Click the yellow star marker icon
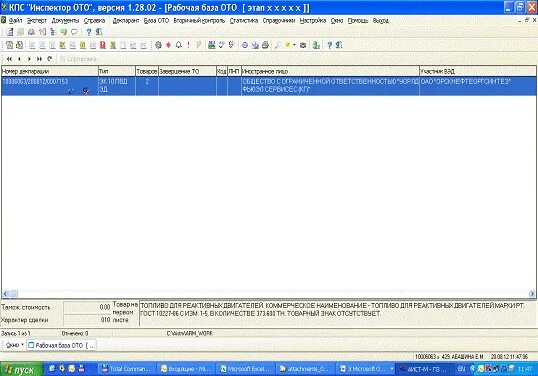Viewport: 538px width, 376px height. pos(288,45)
